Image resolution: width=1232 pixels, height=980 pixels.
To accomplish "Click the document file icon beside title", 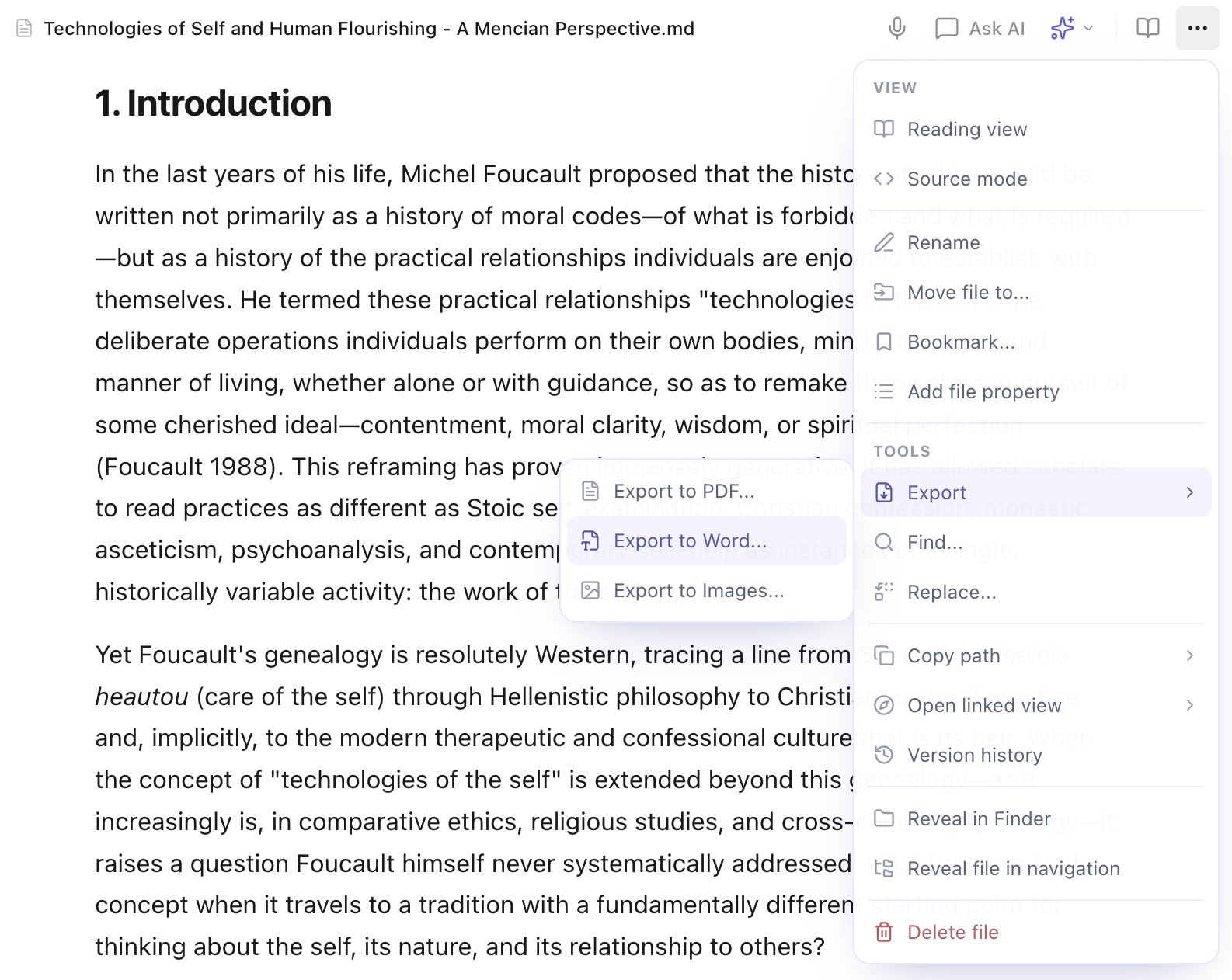I will [x=24, y=29].
